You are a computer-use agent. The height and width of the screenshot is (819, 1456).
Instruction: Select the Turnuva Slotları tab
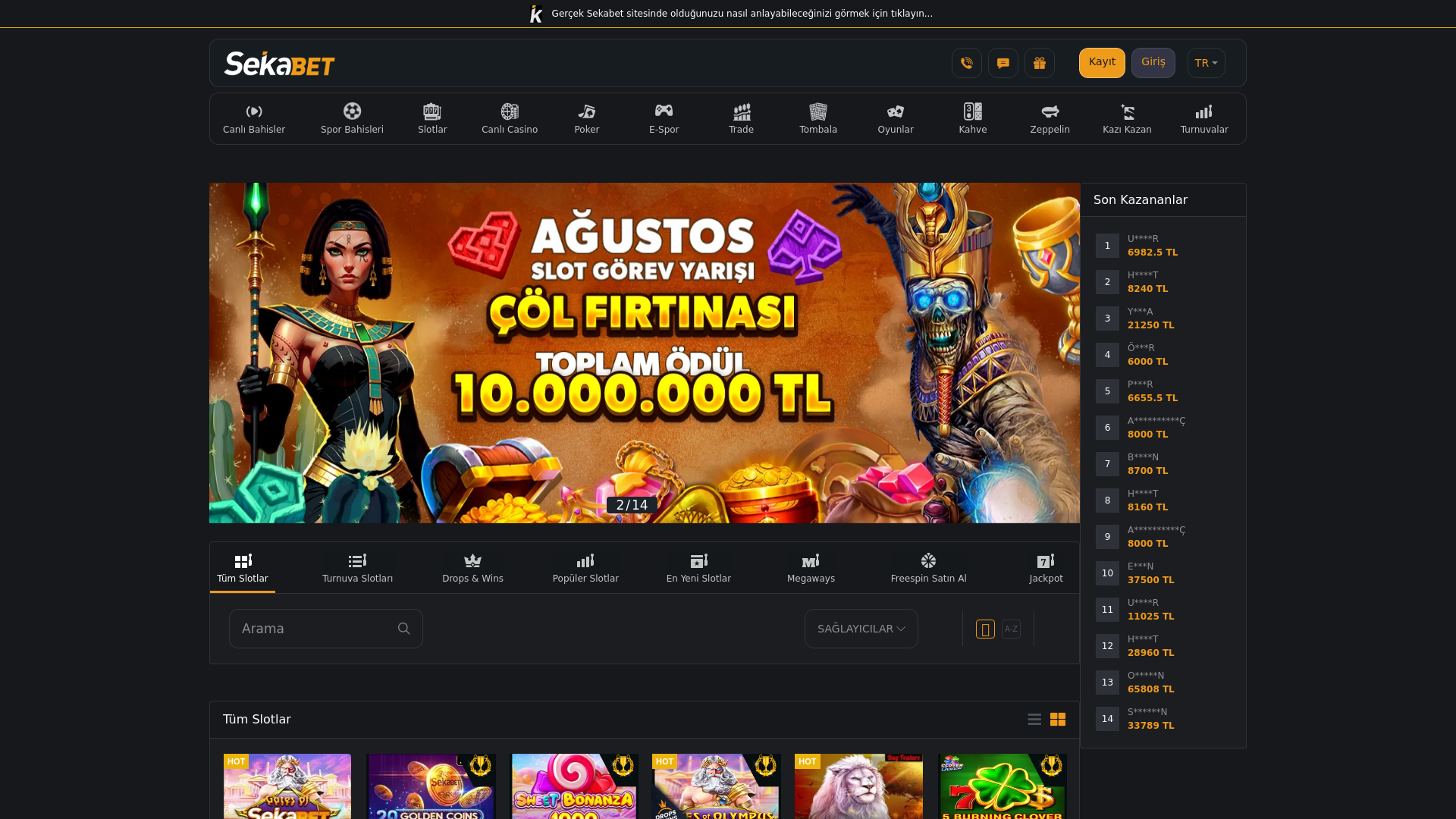click(x=357, y=568)
